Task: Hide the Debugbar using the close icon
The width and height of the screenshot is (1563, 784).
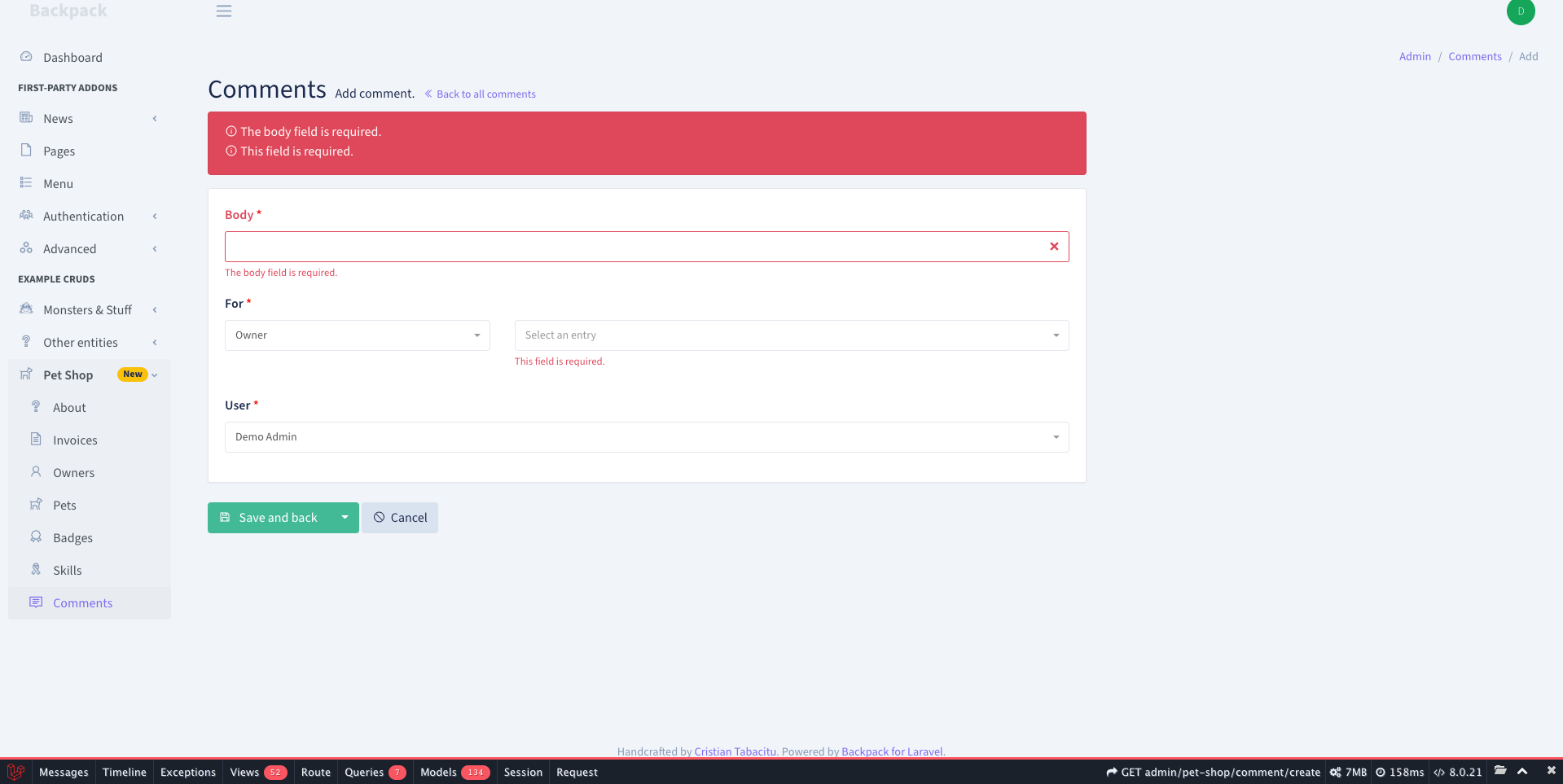Action: [x=1551, y=772]
